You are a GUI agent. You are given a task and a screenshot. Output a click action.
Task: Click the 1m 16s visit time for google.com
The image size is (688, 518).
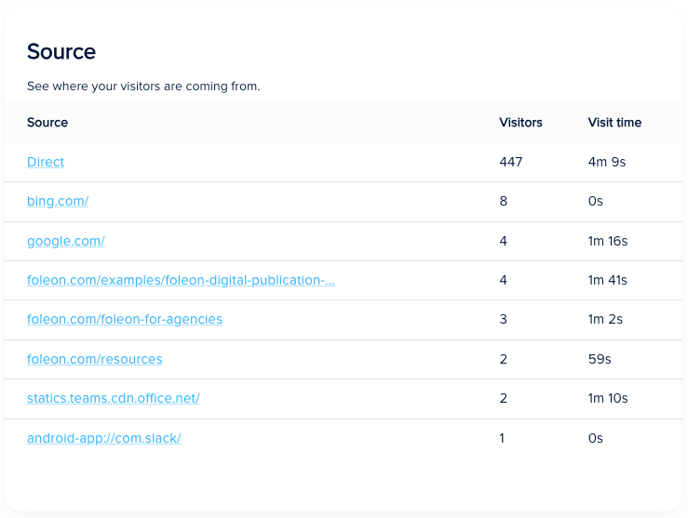(x=607, y=241)
